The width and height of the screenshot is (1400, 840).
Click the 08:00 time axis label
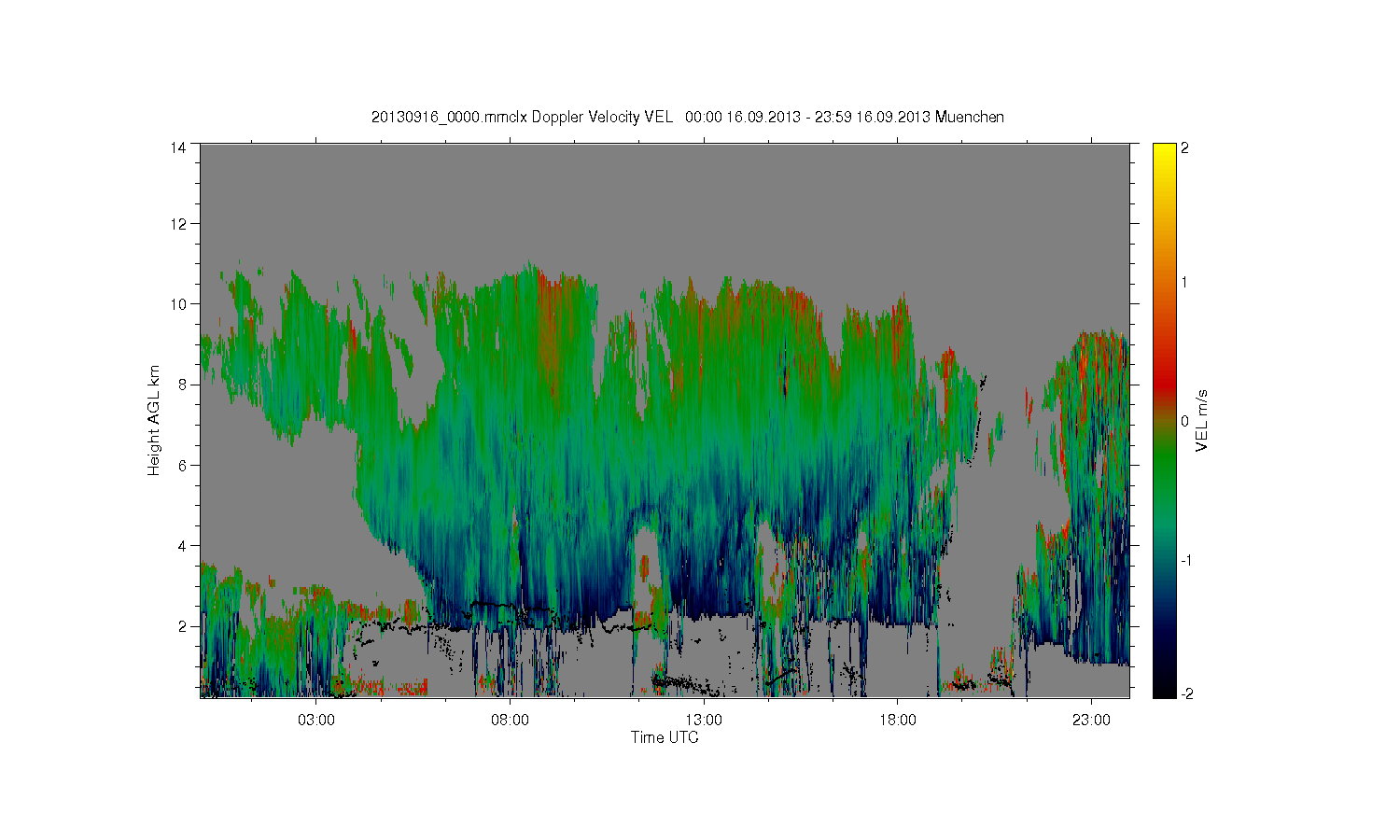(x=511, y=721)
